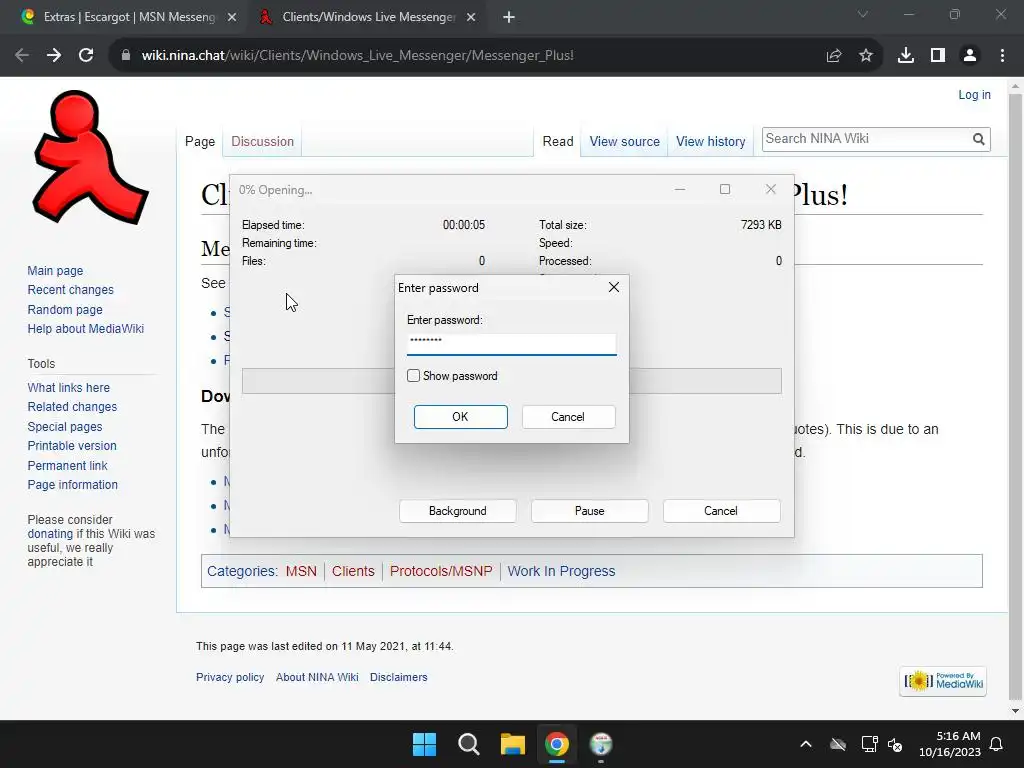Click the browser back arrow
This screenshot has width=1024, height=768.
pyautogui.click(x=22, y=56)
